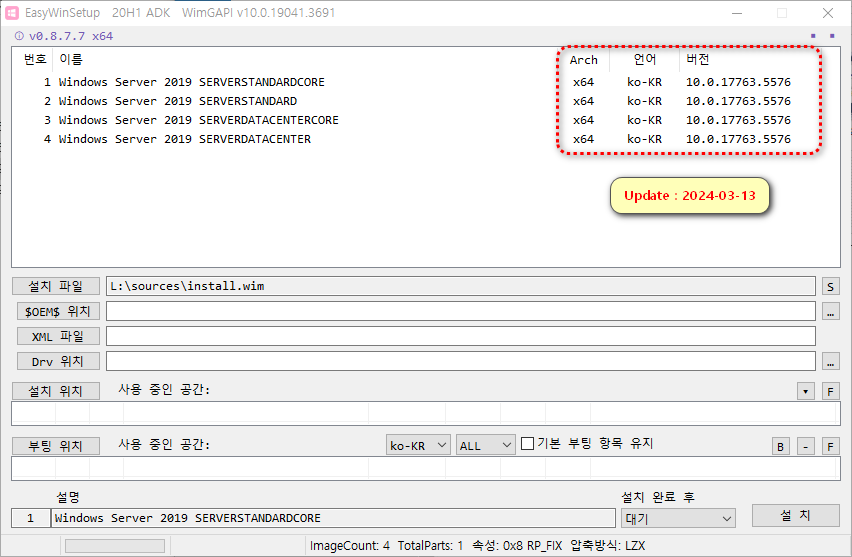The width and height of the screenshot is (852, 557).
Task: Click the Arch column header
Action: (x=584, y=60)
